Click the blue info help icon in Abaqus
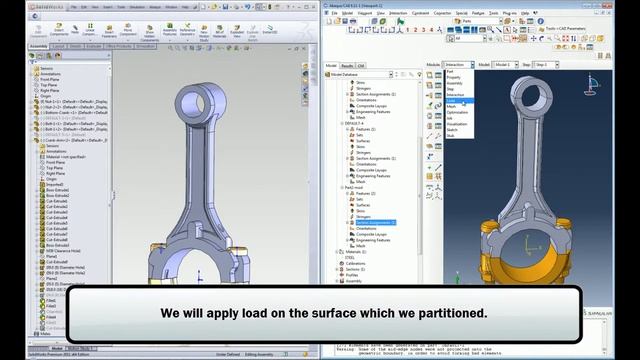Screen dimensions: 640x360 point(541,21)
